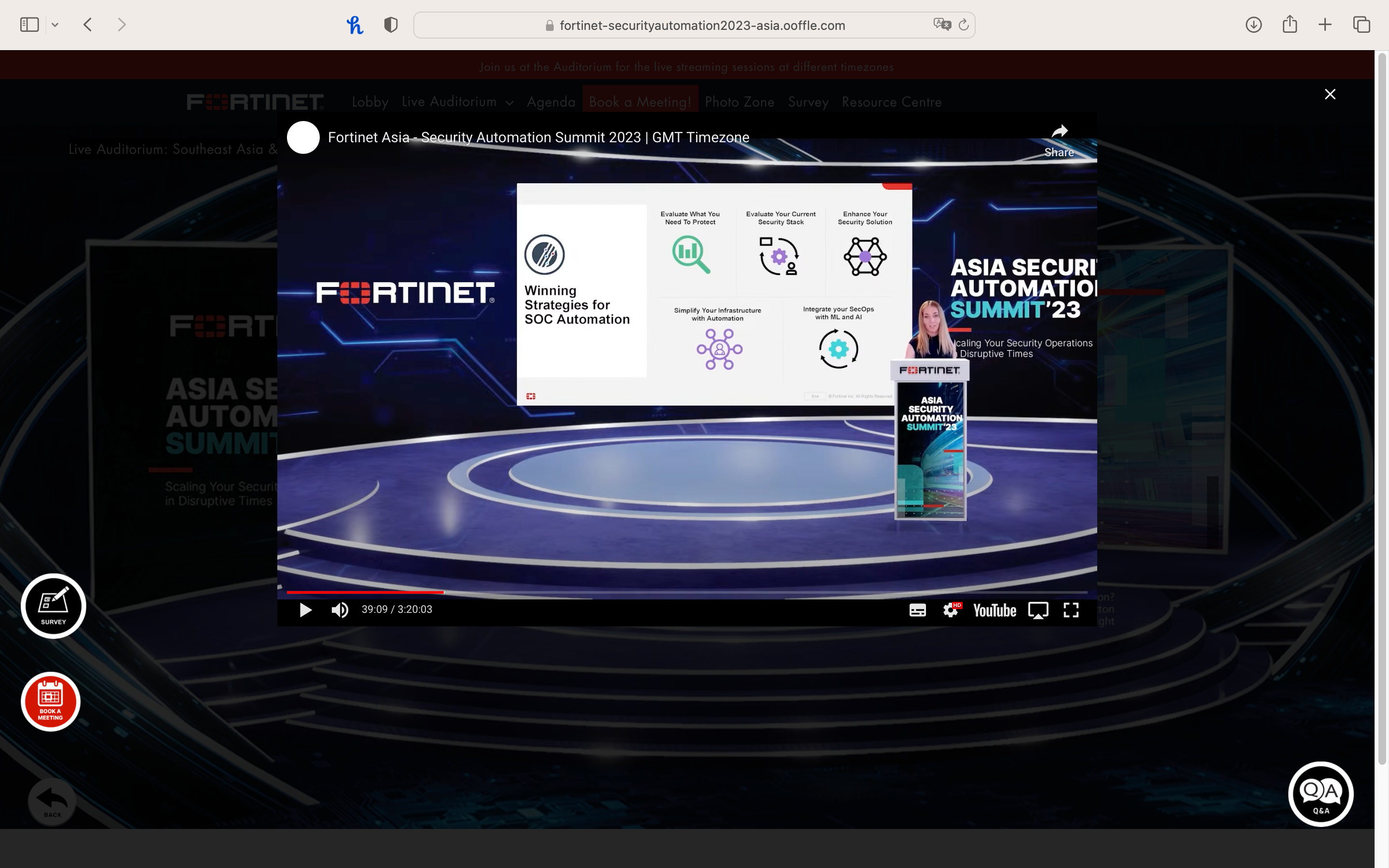
Task: Open YouTube player settings gear
Action: pos(951,610)
